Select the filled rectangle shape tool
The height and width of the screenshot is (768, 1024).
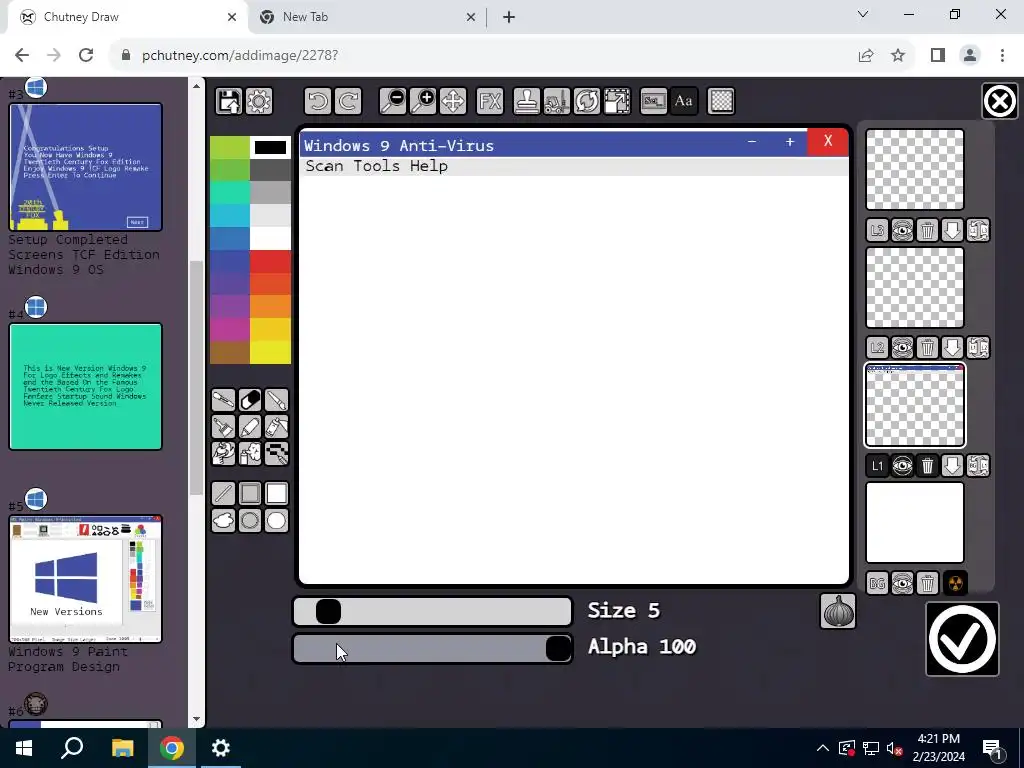pyautogui.click(x=276, y=494)
